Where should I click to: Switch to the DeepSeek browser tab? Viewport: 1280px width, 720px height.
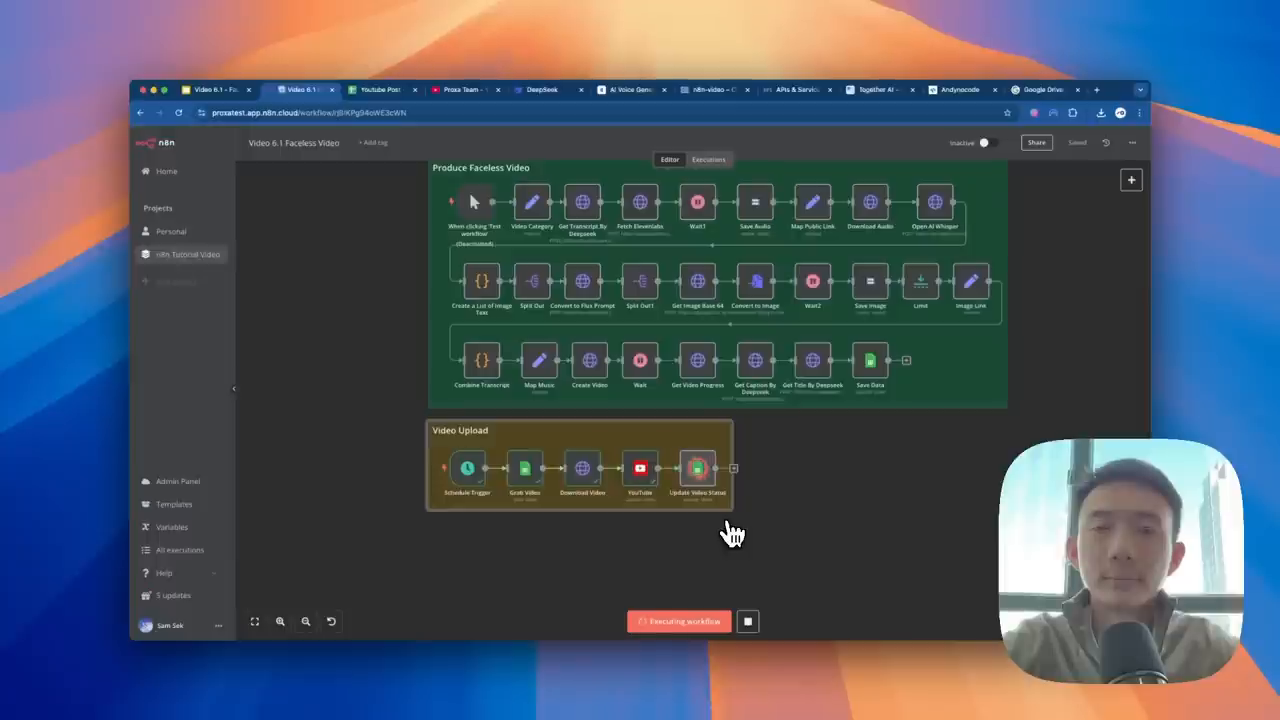[548, 90]
